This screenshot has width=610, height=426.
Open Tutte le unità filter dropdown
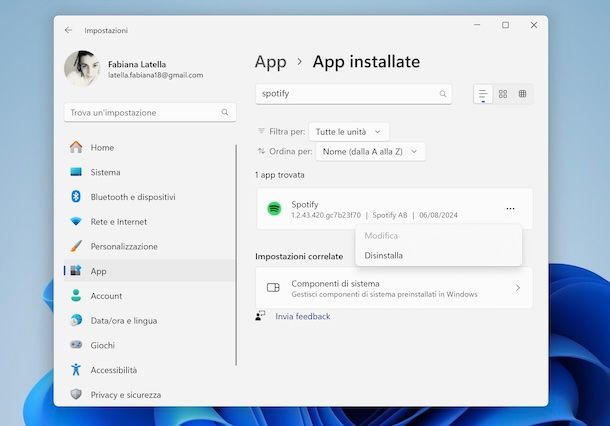(349, 132)
